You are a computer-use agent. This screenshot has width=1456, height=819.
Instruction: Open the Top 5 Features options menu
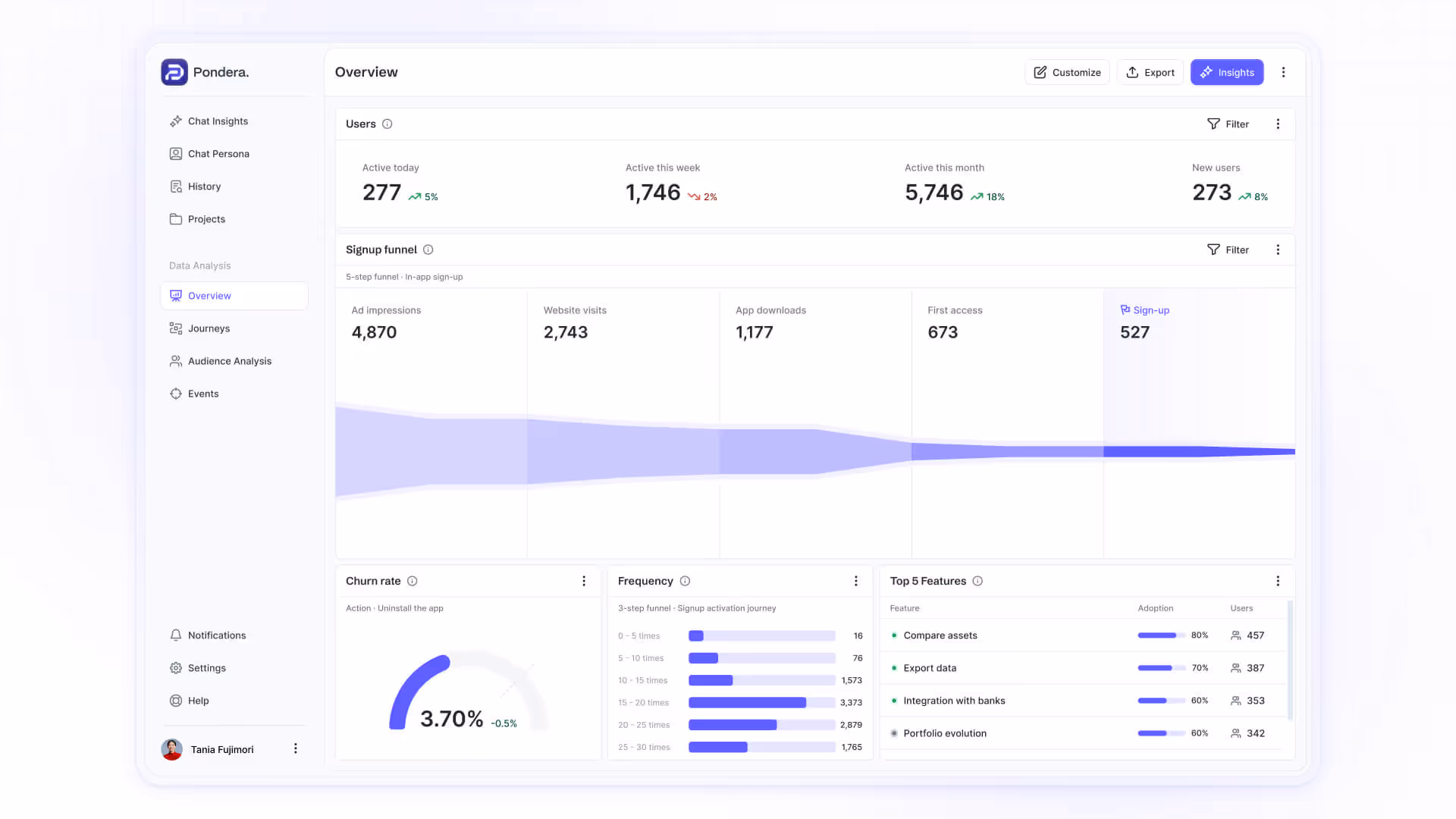(x=1278, y=580)
